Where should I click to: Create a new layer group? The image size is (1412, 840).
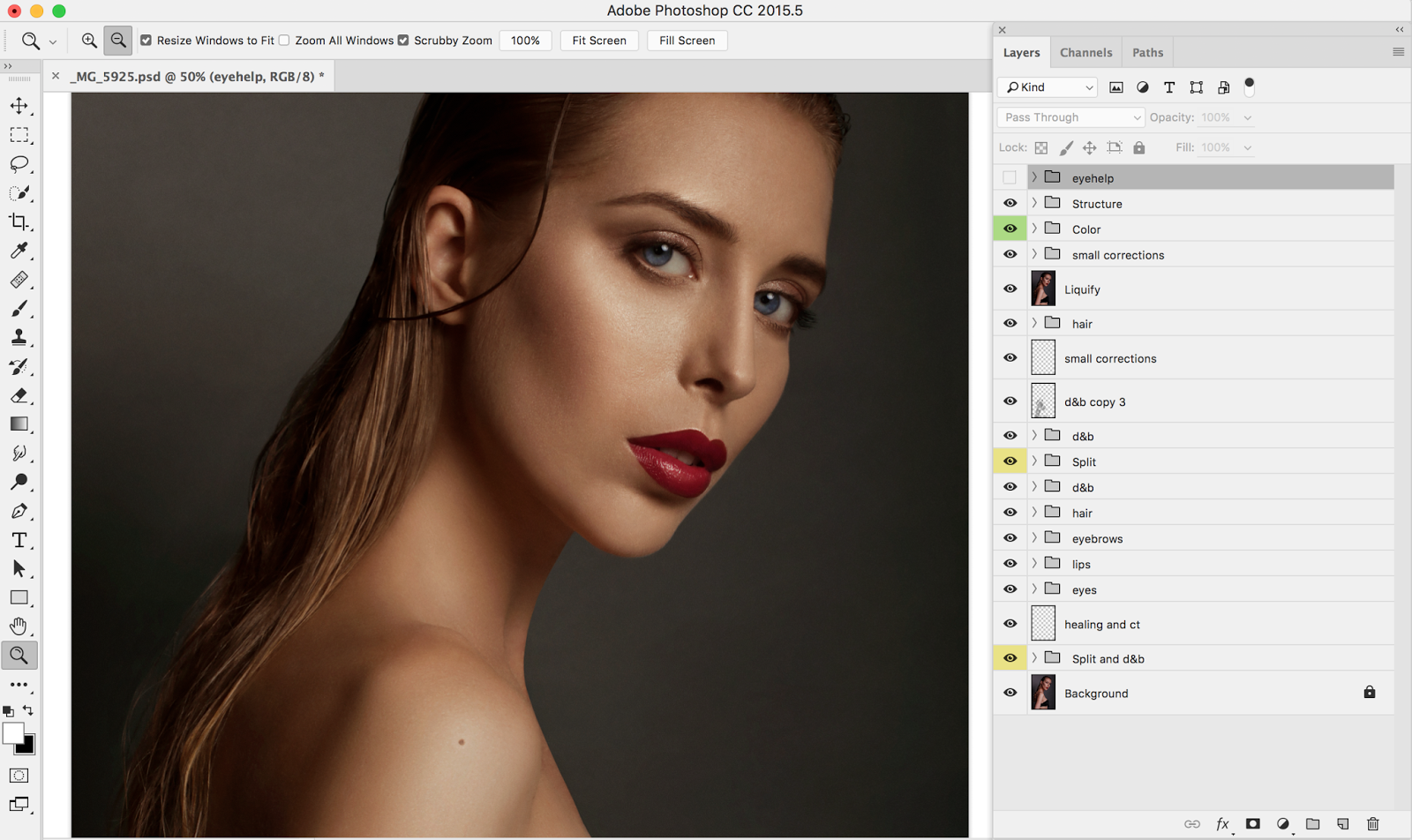point(1313,824)
